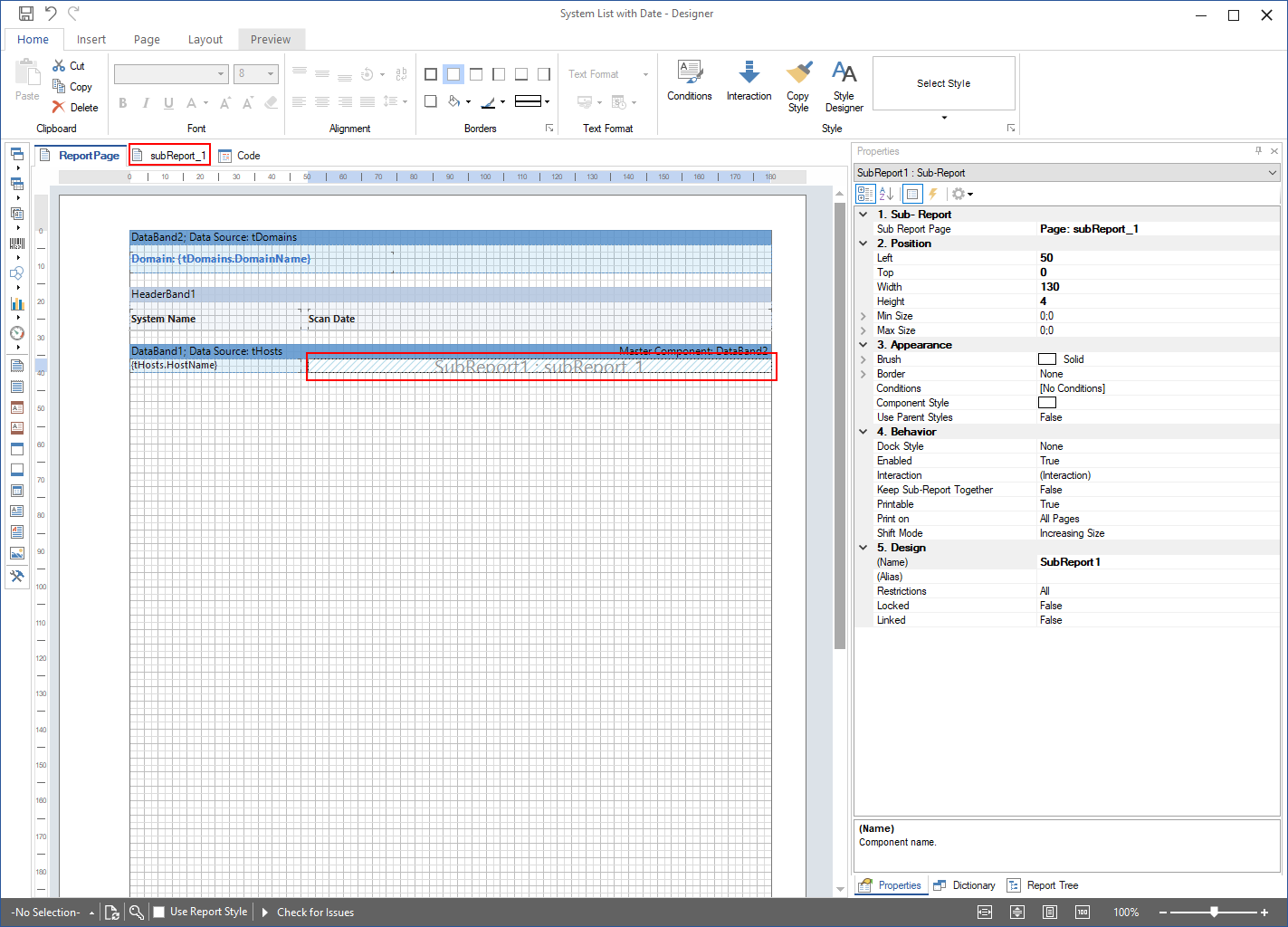Toggle the Use Report Style checkbox

click(157, 912)
